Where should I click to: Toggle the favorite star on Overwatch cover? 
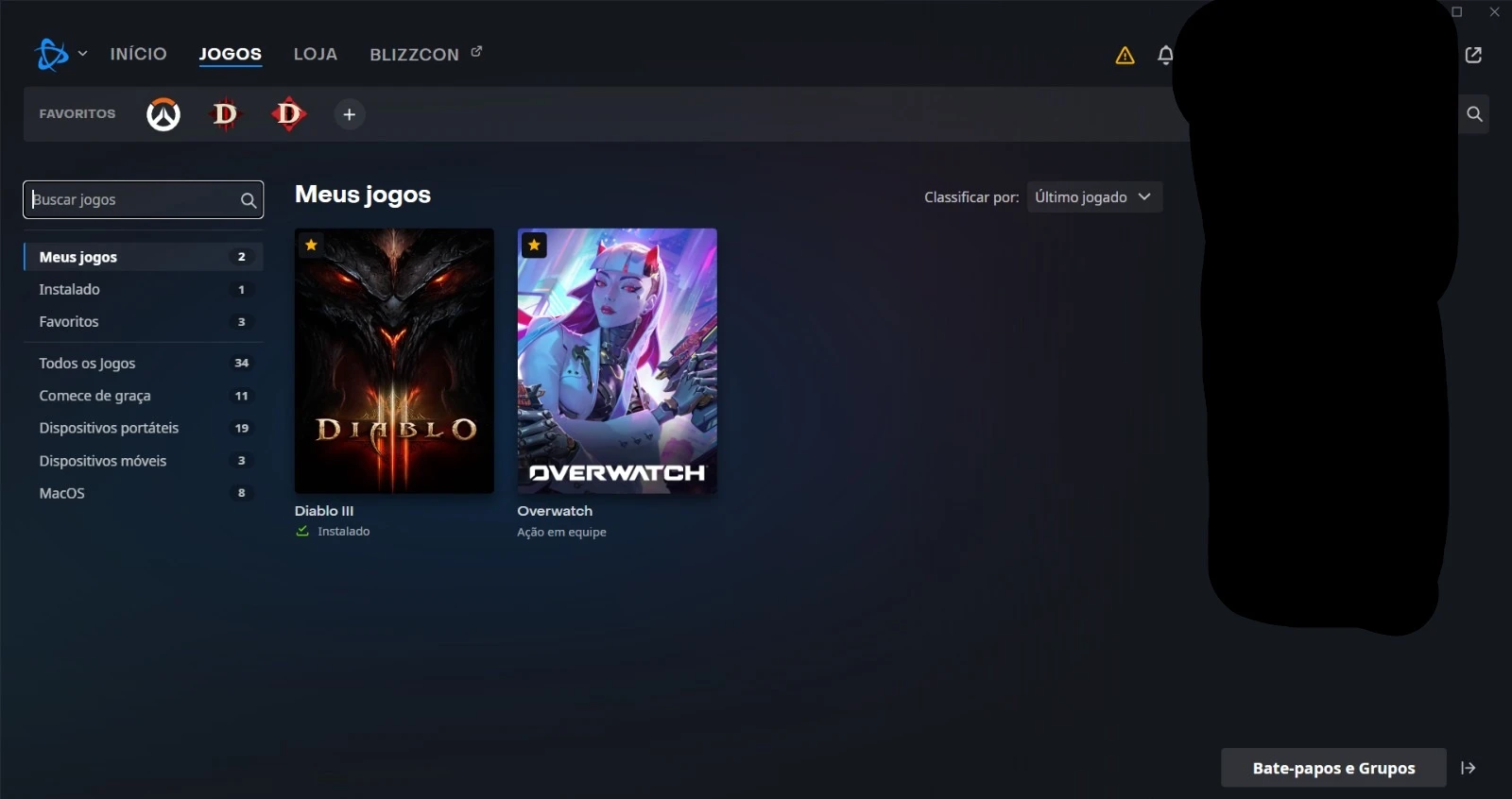click(x=534, y=245)
